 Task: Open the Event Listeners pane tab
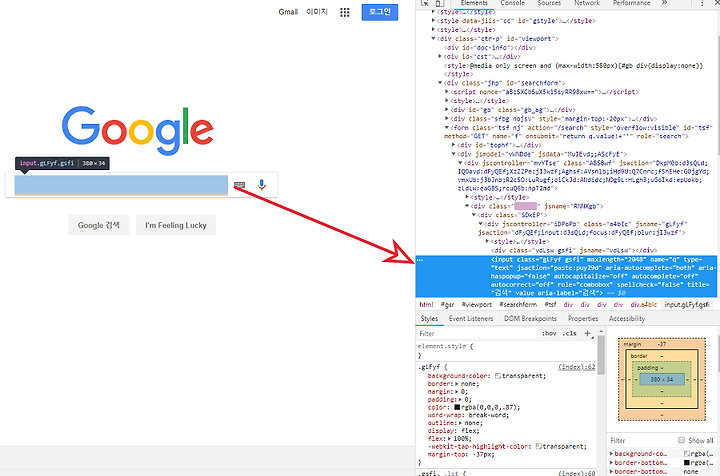click(x=471, y=319)
